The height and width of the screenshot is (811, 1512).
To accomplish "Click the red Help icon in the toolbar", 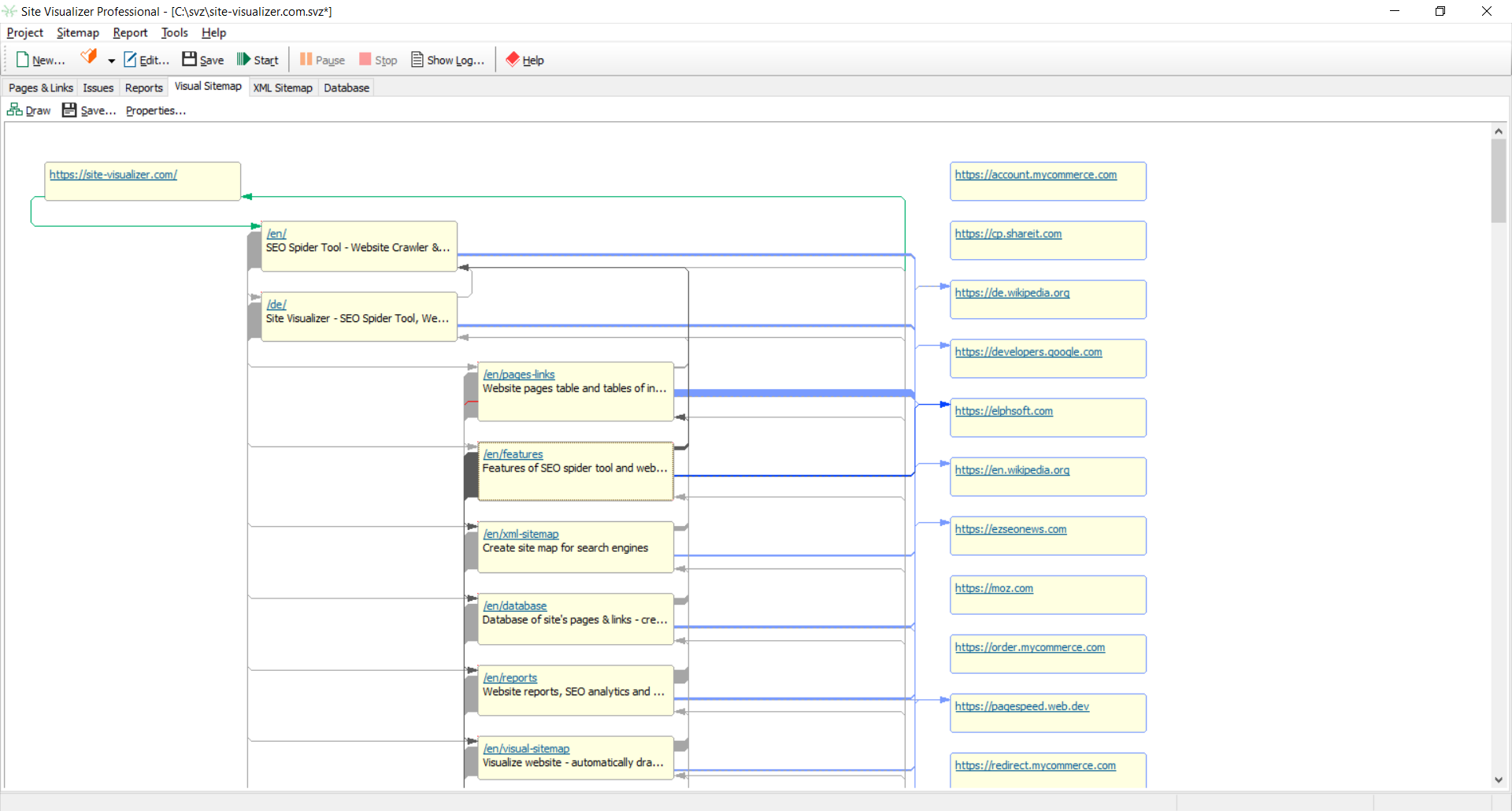I will point(513,60).
